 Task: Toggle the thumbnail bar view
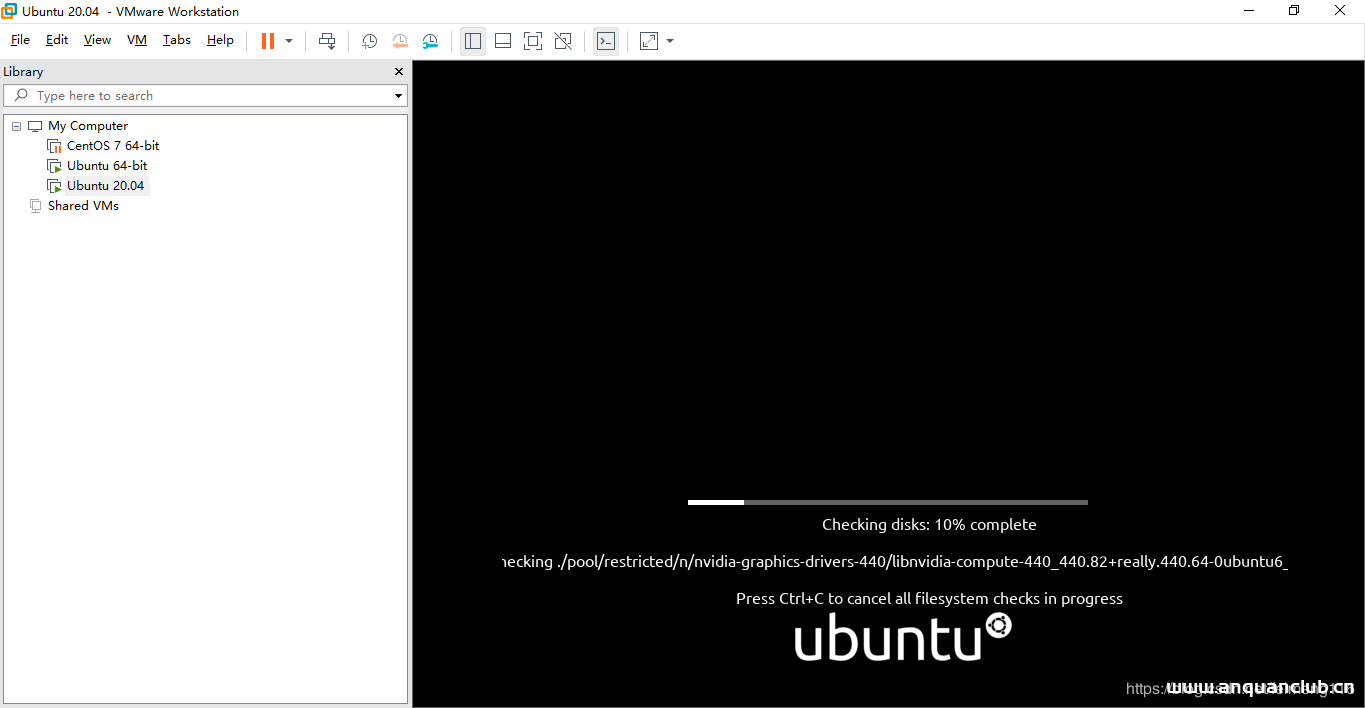tap(503, 41)
